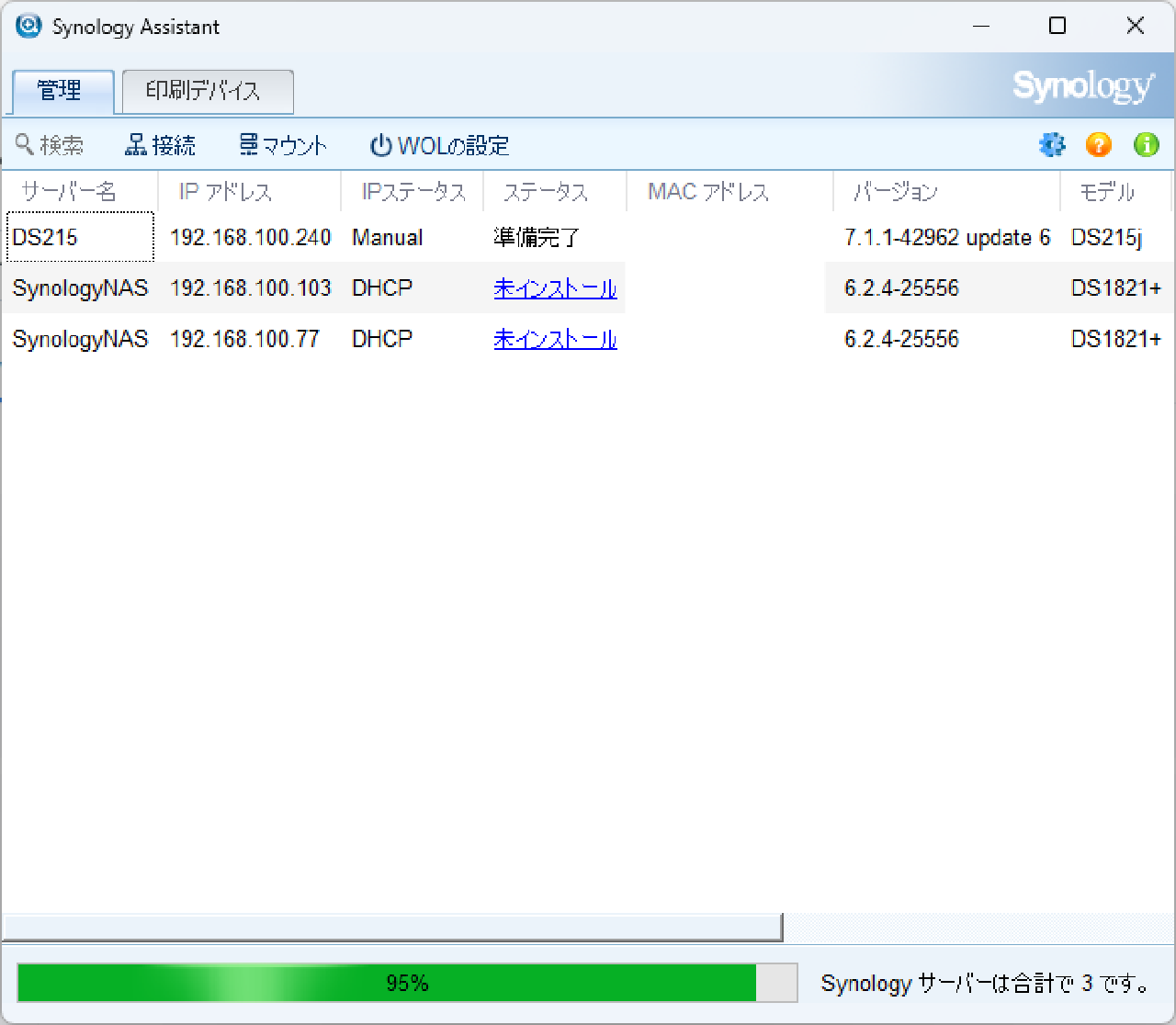Click DHCP cell in 192.168.100.77 row
This screenshot has height=1025, width=1176.
click(382, 339)
